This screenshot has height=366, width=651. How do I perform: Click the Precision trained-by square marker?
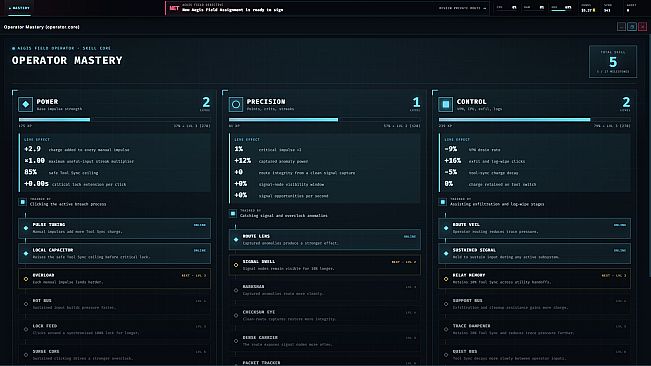coord(233,214)
